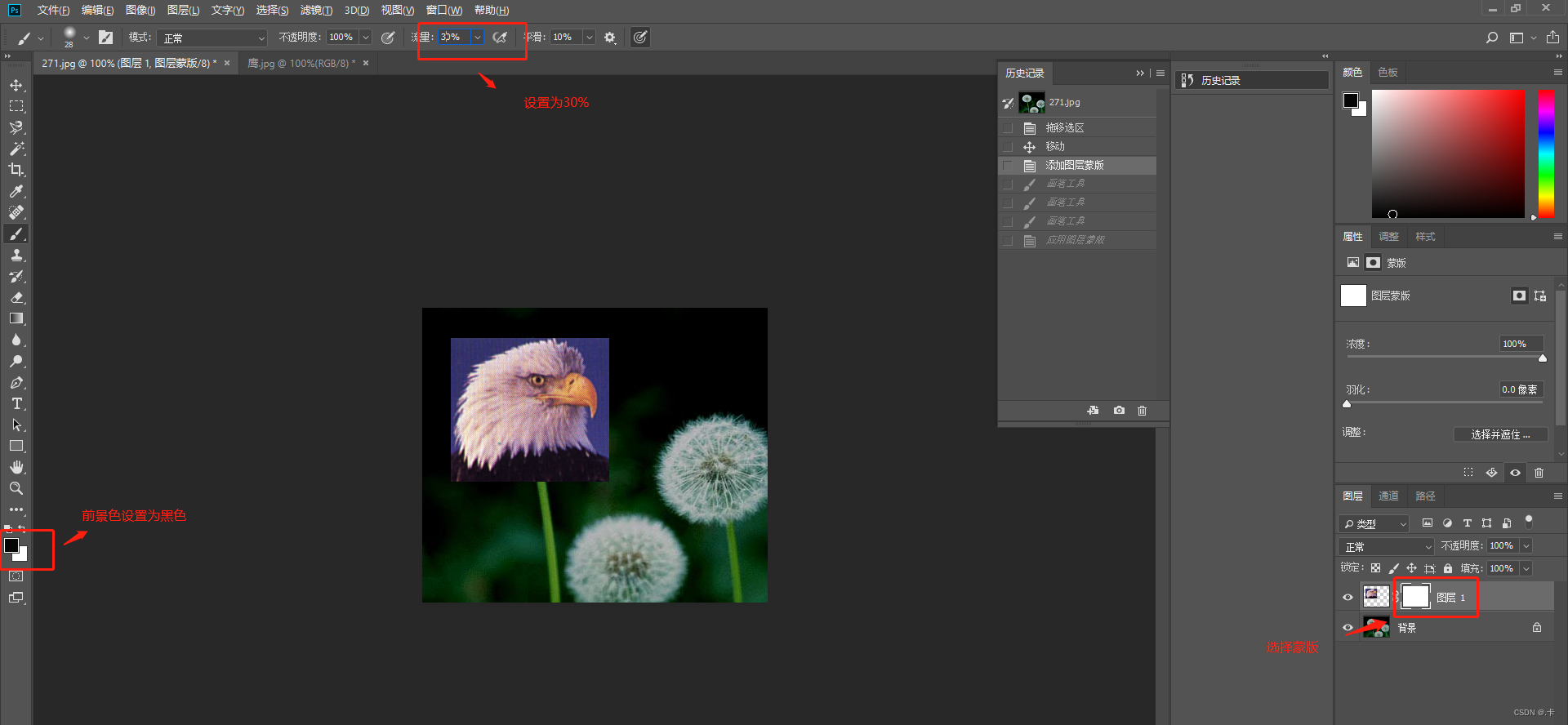Open the 文件(F) menu
The image size is (1568, 725).
coord(53,10)
